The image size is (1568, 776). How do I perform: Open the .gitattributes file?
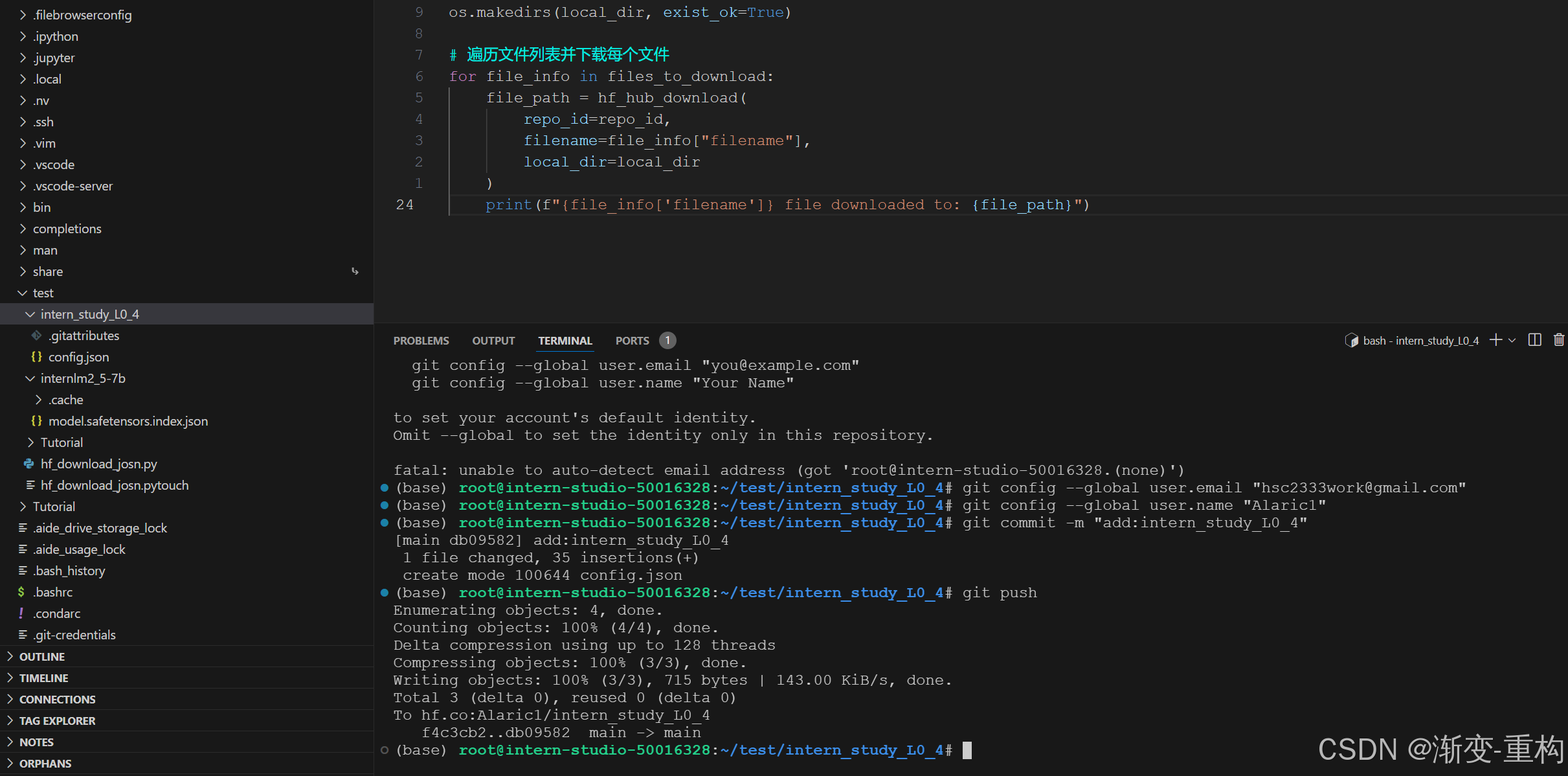click(x=84, y=336)
